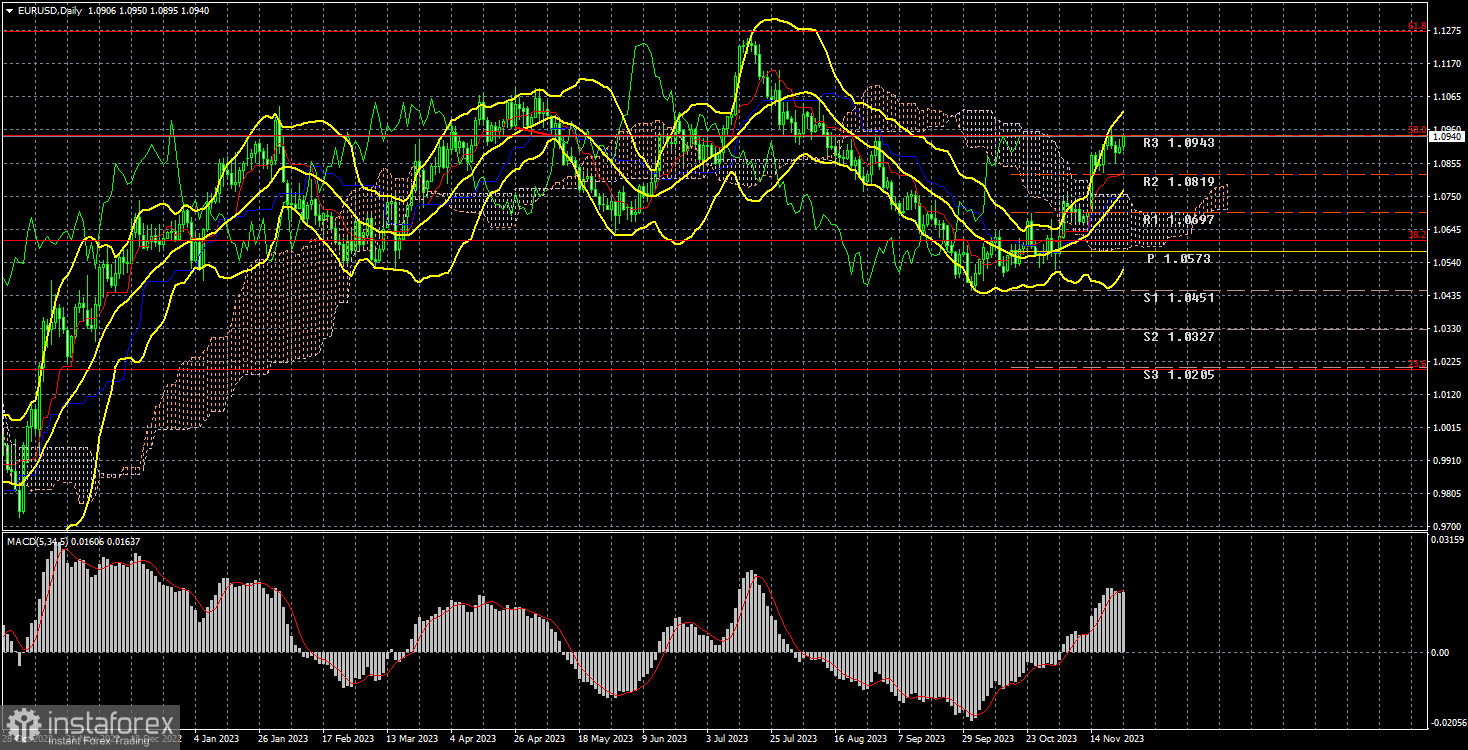Click the 26 Jan 2023 date label
Viewport: 1468px width, 750px height.
tap(283, 739)
